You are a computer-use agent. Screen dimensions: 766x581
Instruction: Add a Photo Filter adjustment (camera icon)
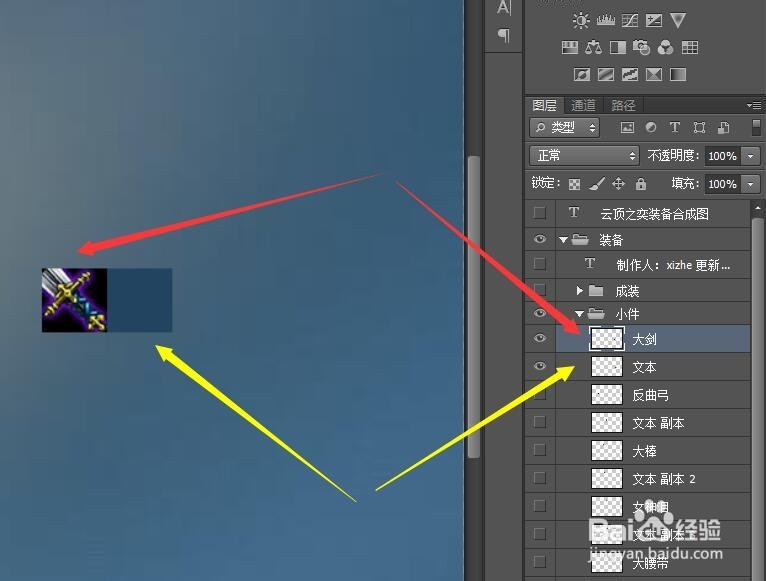641,47
